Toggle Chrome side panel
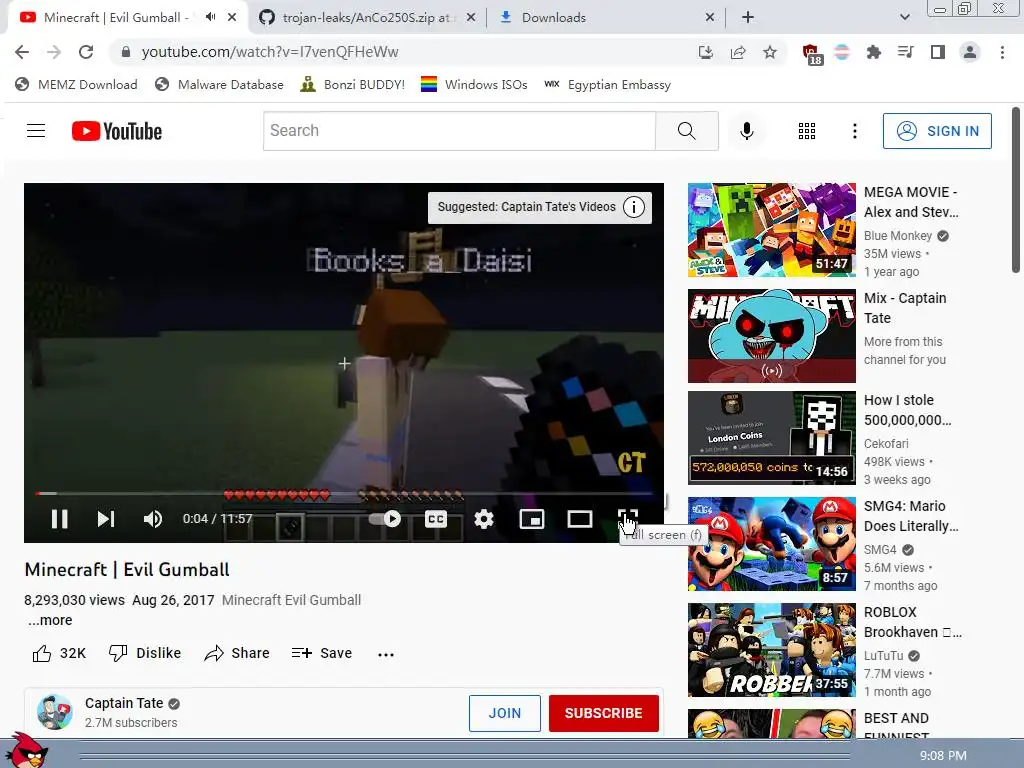The height and width of the screenshot is (768, 1024). [x=938, y=52]
